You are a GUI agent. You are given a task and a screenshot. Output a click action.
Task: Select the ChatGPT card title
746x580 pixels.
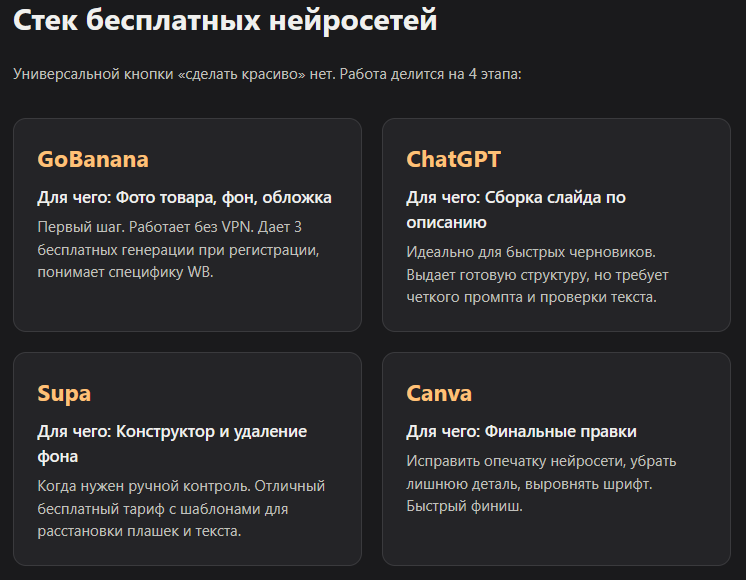pos(453,159)
